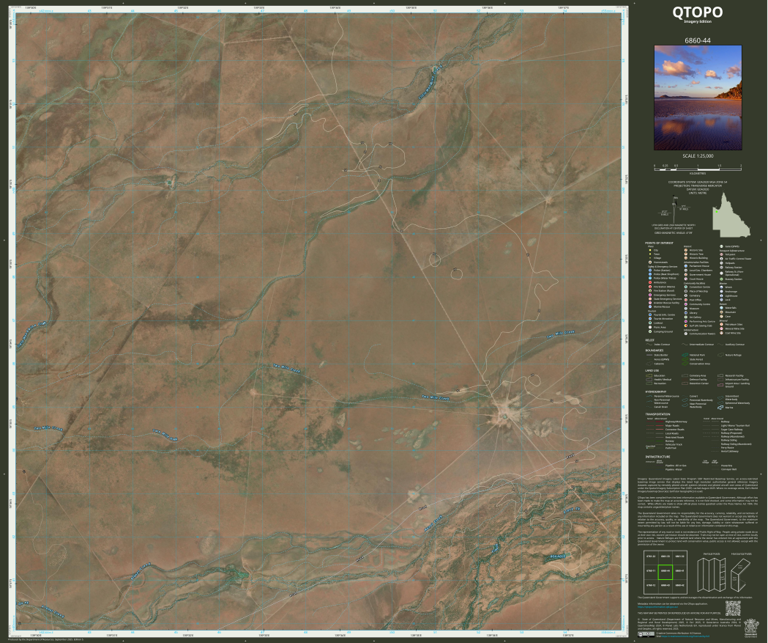768x643 pixels.
Task: Click the Library legend icon
Action: [x=686, y=313]
